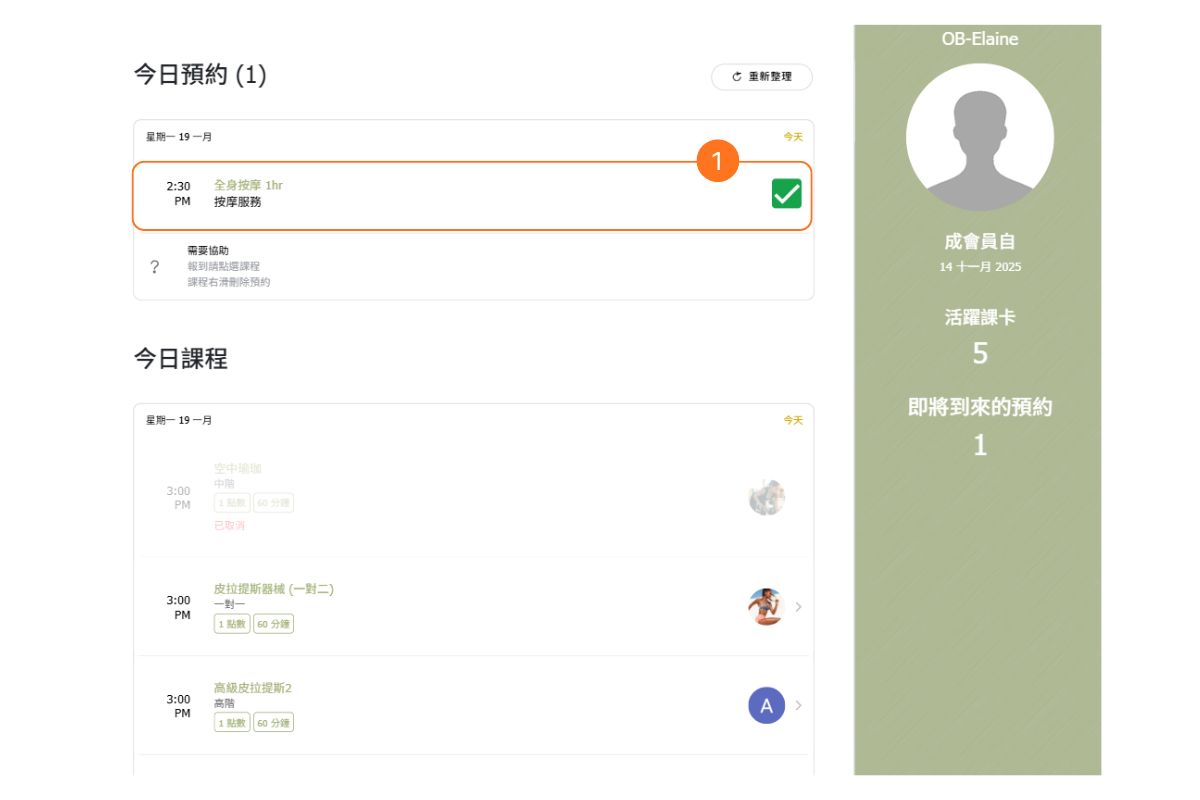Image resolution: width=1200 pixels, height=800 pixels.
Task: Expand 皮拉提斯器械 (一對二) class via chevron
Action: [798, 606]
